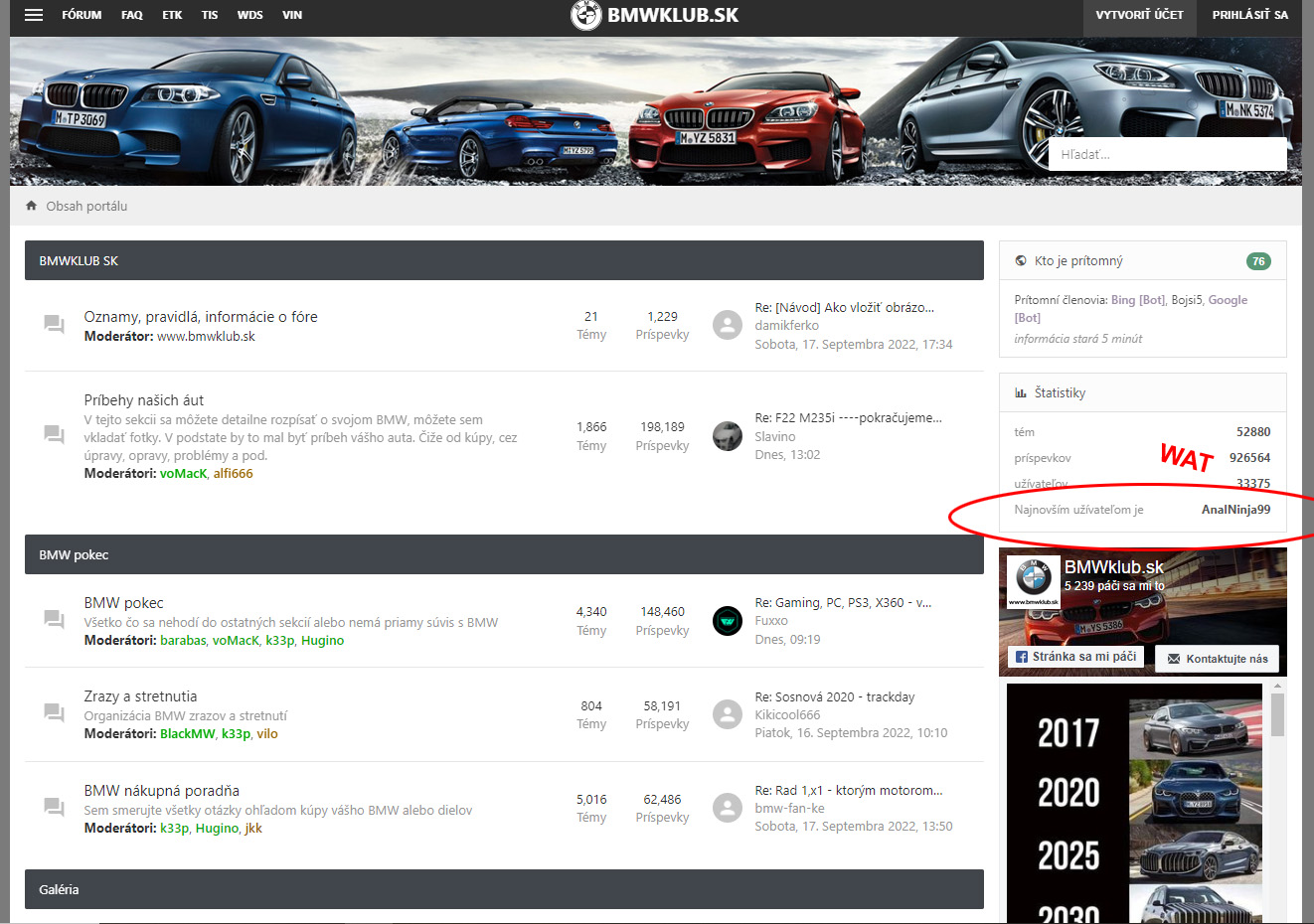Click the BMWKLUB.SK logo in header
The image size is (1314, 924).
click(655, 15)
